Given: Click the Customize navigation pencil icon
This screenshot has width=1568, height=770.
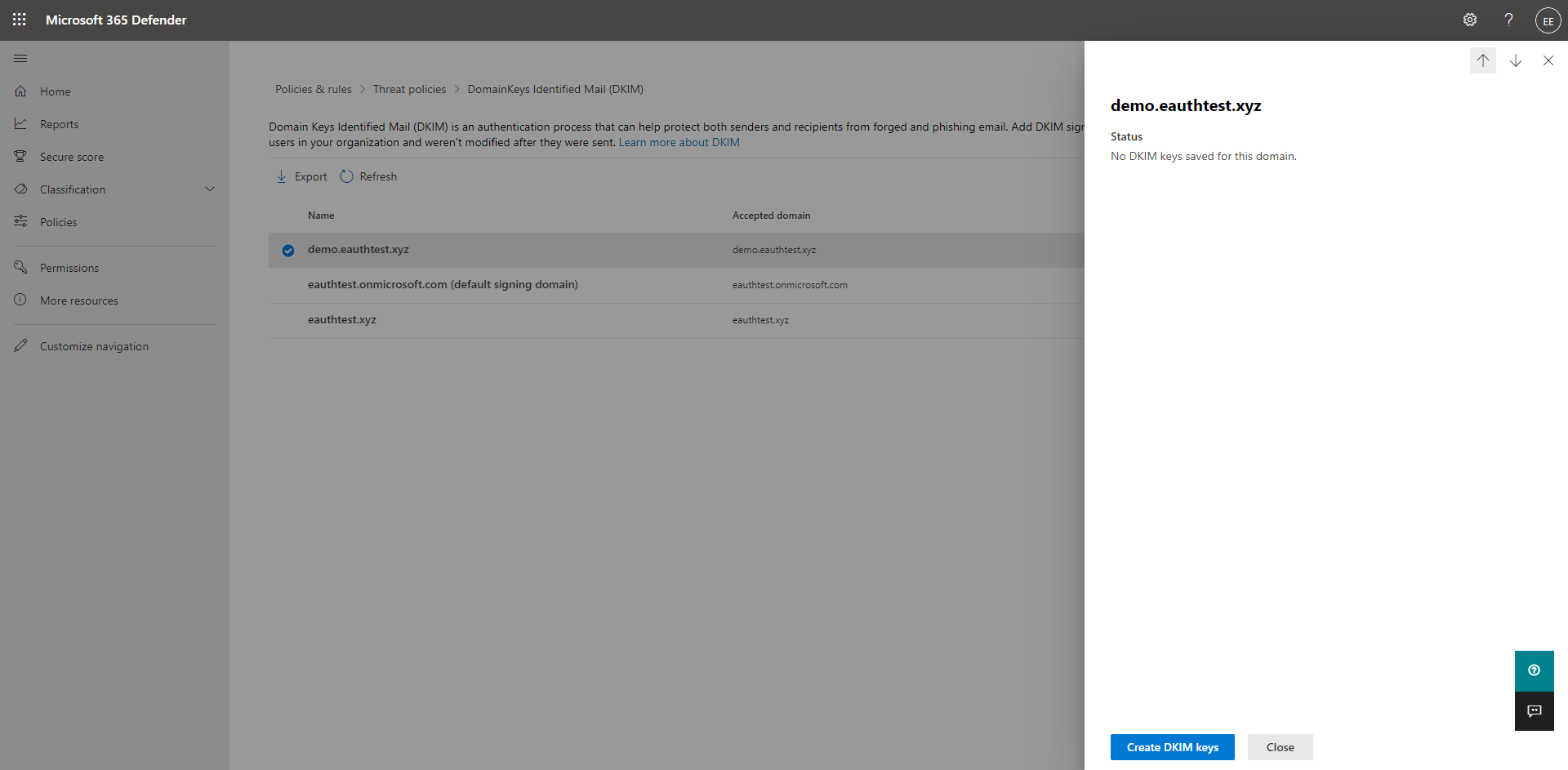Looking at the screenshot, I should [20, 346].
